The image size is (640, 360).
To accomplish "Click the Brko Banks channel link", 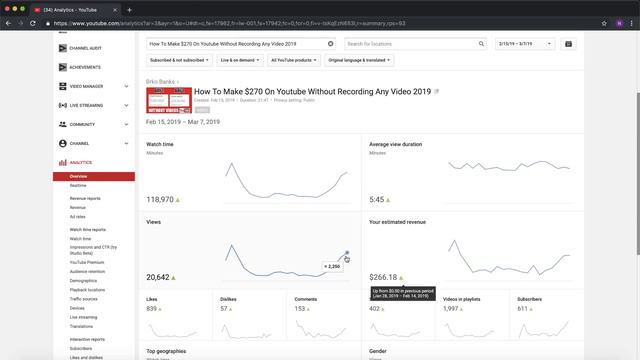I will pyautogui.click(x=160, y=82).
